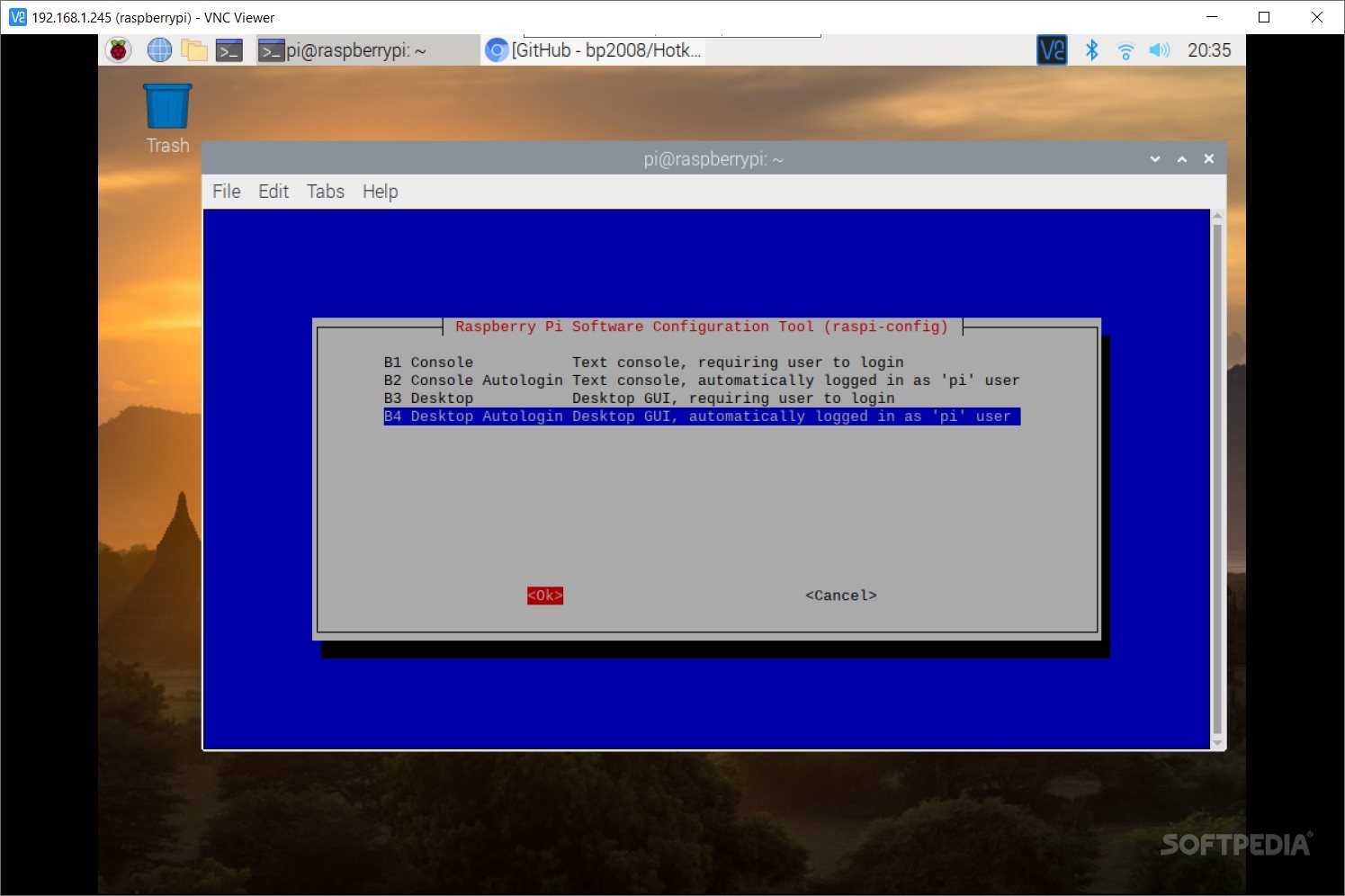Open the Raspberry Pi applications menu

(x=118, y=50)
